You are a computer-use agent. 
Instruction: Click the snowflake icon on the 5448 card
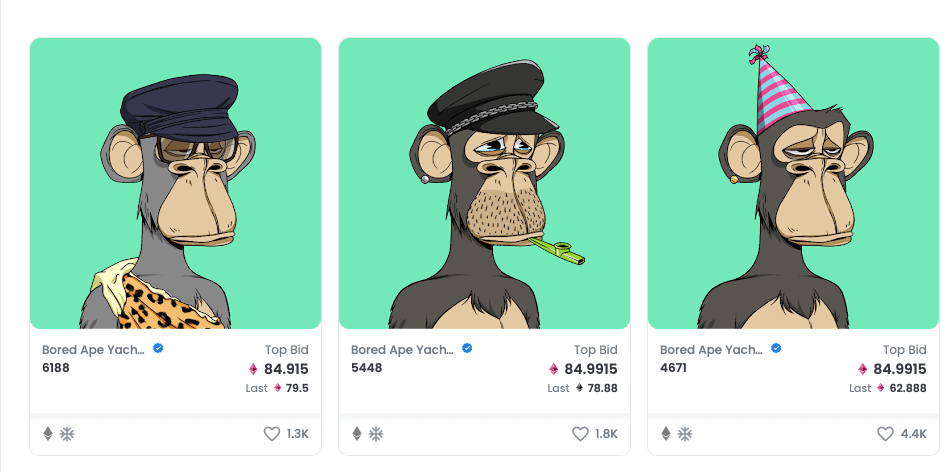(376, 434)
